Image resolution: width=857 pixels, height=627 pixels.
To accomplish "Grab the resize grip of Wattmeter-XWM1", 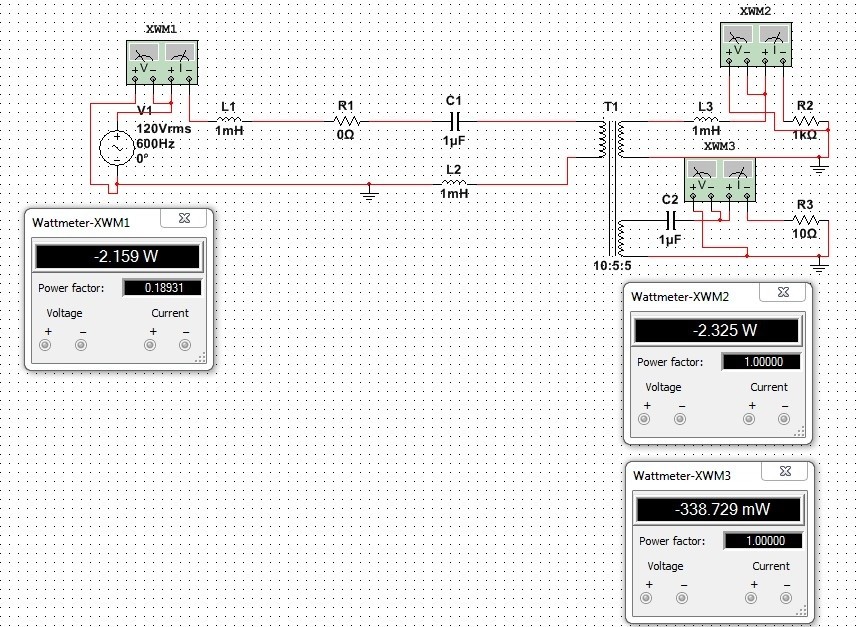I will [x=201, y=358].
